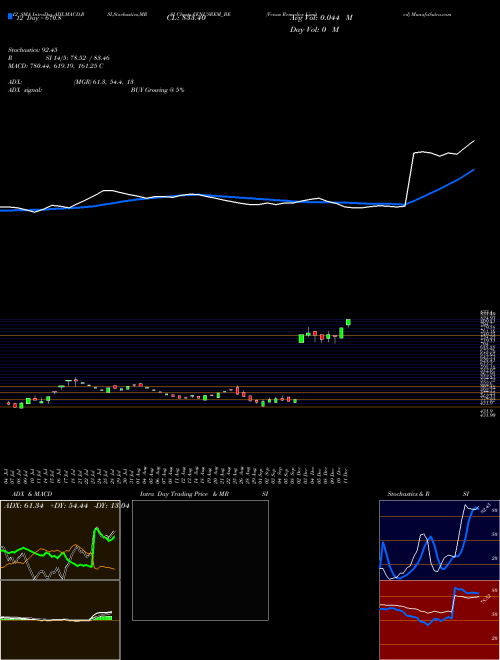Click the 'Stochastics: 92.43' readout

[x=32, y=50]
